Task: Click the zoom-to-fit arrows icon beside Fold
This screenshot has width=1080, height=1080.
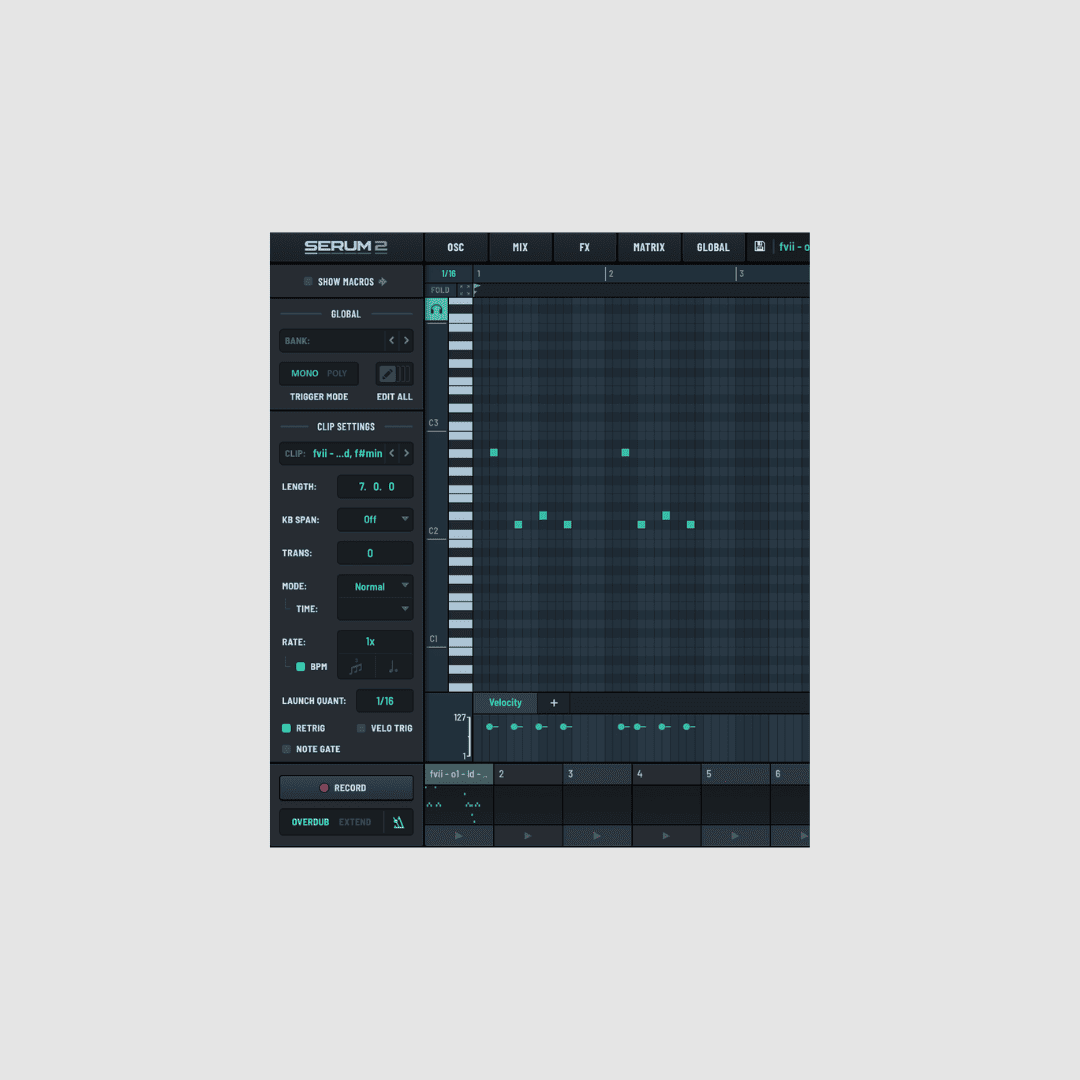Action: [464, 290]
